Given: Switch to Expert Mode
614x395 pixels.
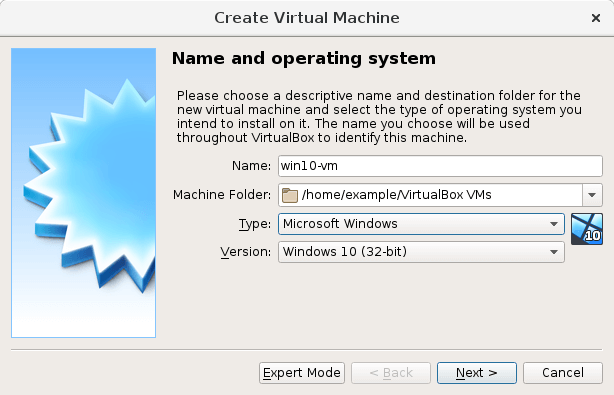Looking at the screenshot, I should (x=302, y=373).
